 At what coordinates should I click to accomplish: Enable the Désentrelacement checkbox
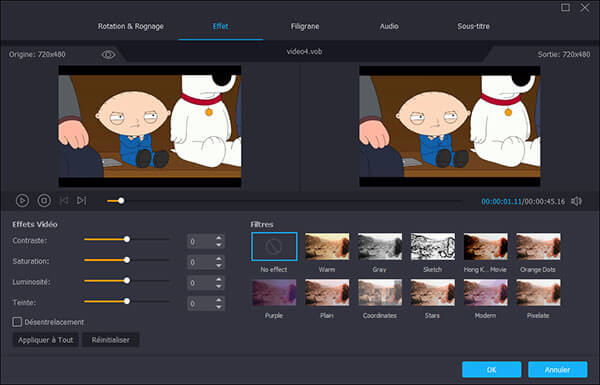17,322
